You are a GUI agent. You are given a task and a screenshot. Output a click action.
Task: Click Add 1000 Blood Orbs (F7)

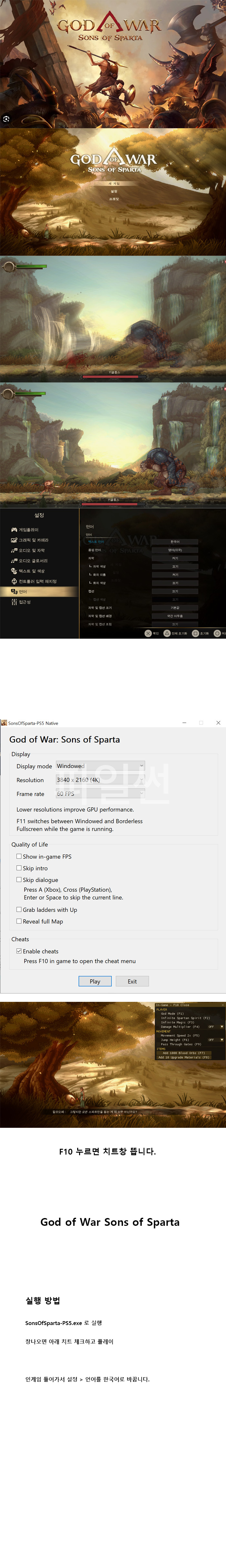183,1052
